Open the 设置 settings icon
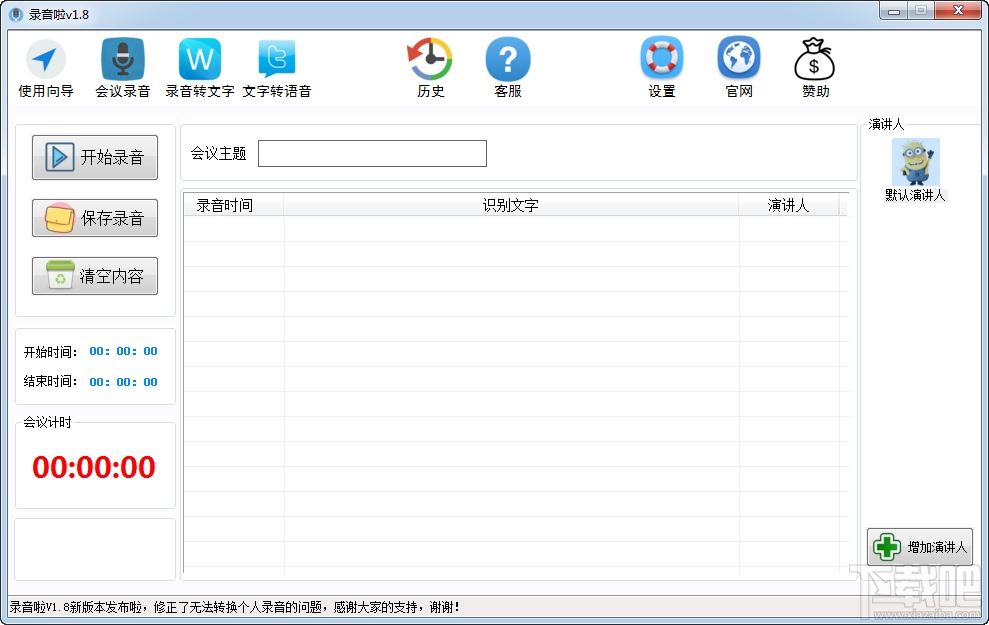 661,66
